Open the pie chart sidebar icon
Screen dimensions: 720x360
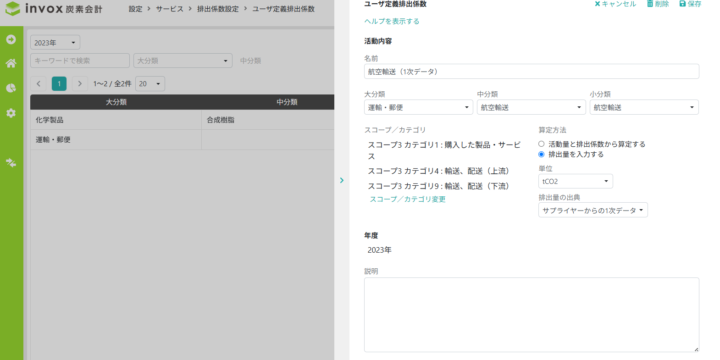coord(11,88)
